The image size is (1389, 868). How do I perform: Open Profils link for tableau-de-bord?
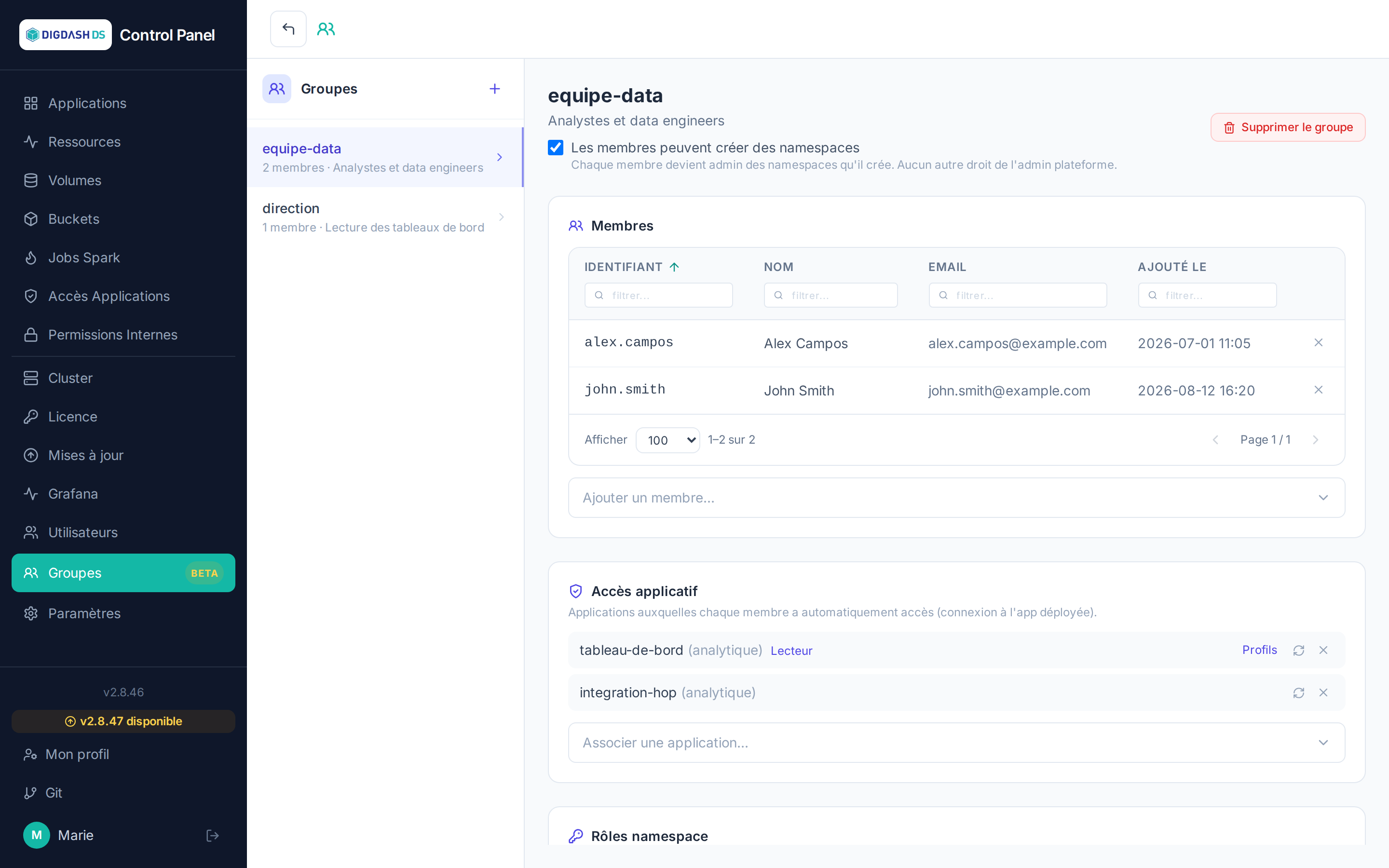click(1259, 650)
